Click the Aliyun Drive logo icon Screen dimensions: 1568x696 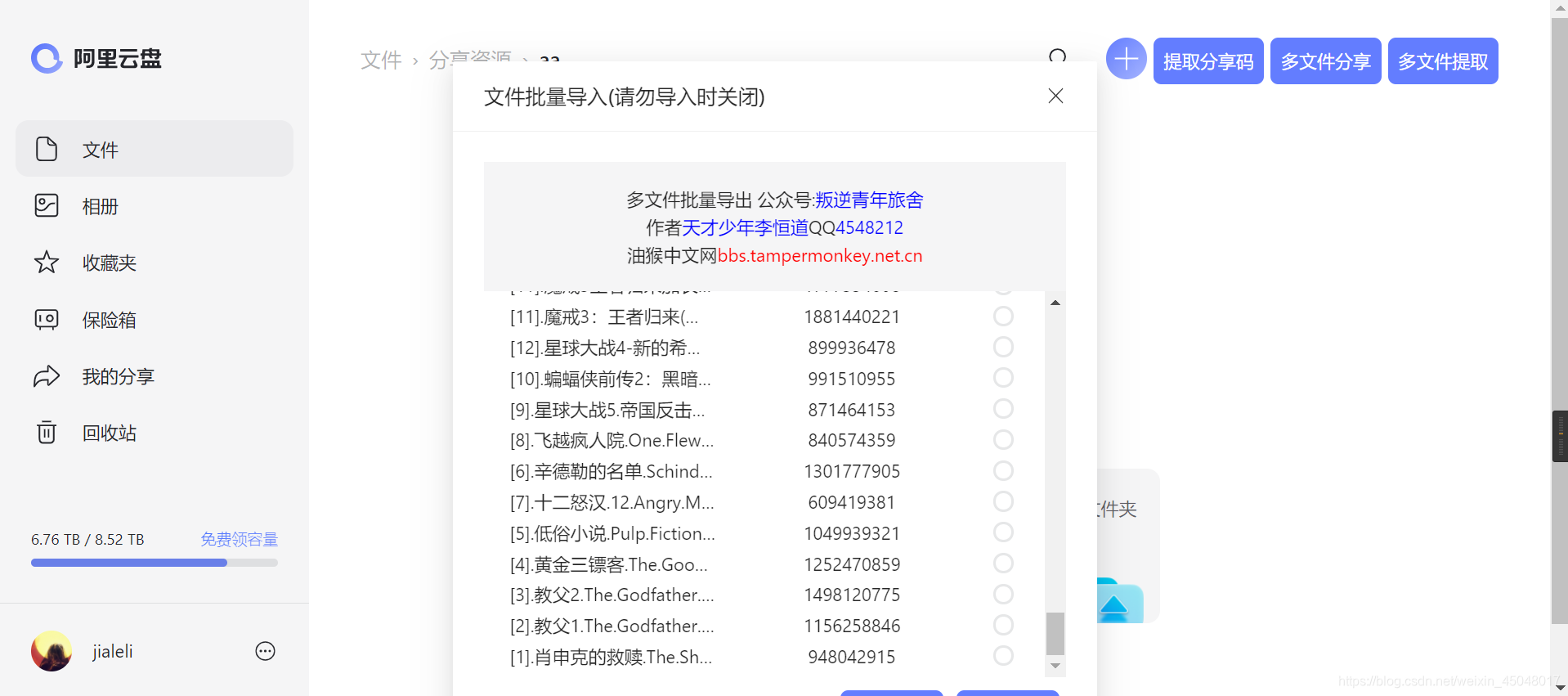(x=47, y=58)
